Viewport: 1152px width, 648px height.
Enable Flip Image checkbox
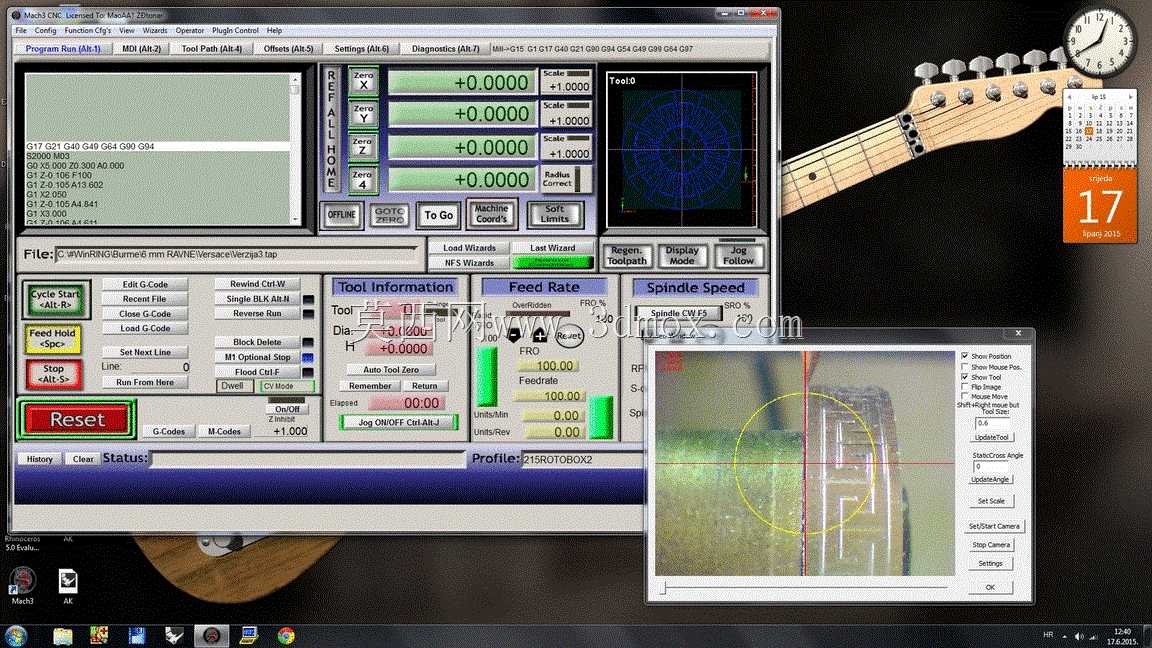[965, 386]
